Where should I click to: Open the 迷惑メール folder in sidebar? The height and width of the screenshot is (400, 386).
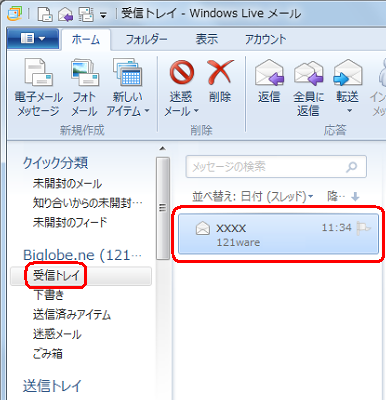click(57, 334)
